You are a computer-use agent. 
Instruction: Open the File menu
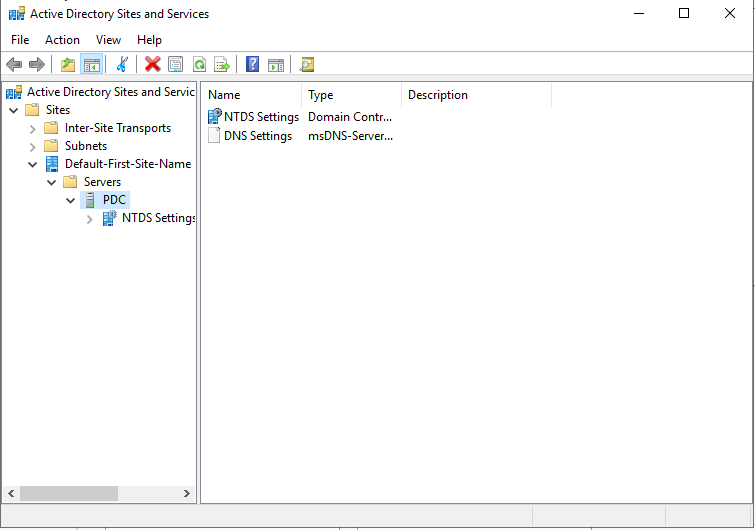point(20,40)
